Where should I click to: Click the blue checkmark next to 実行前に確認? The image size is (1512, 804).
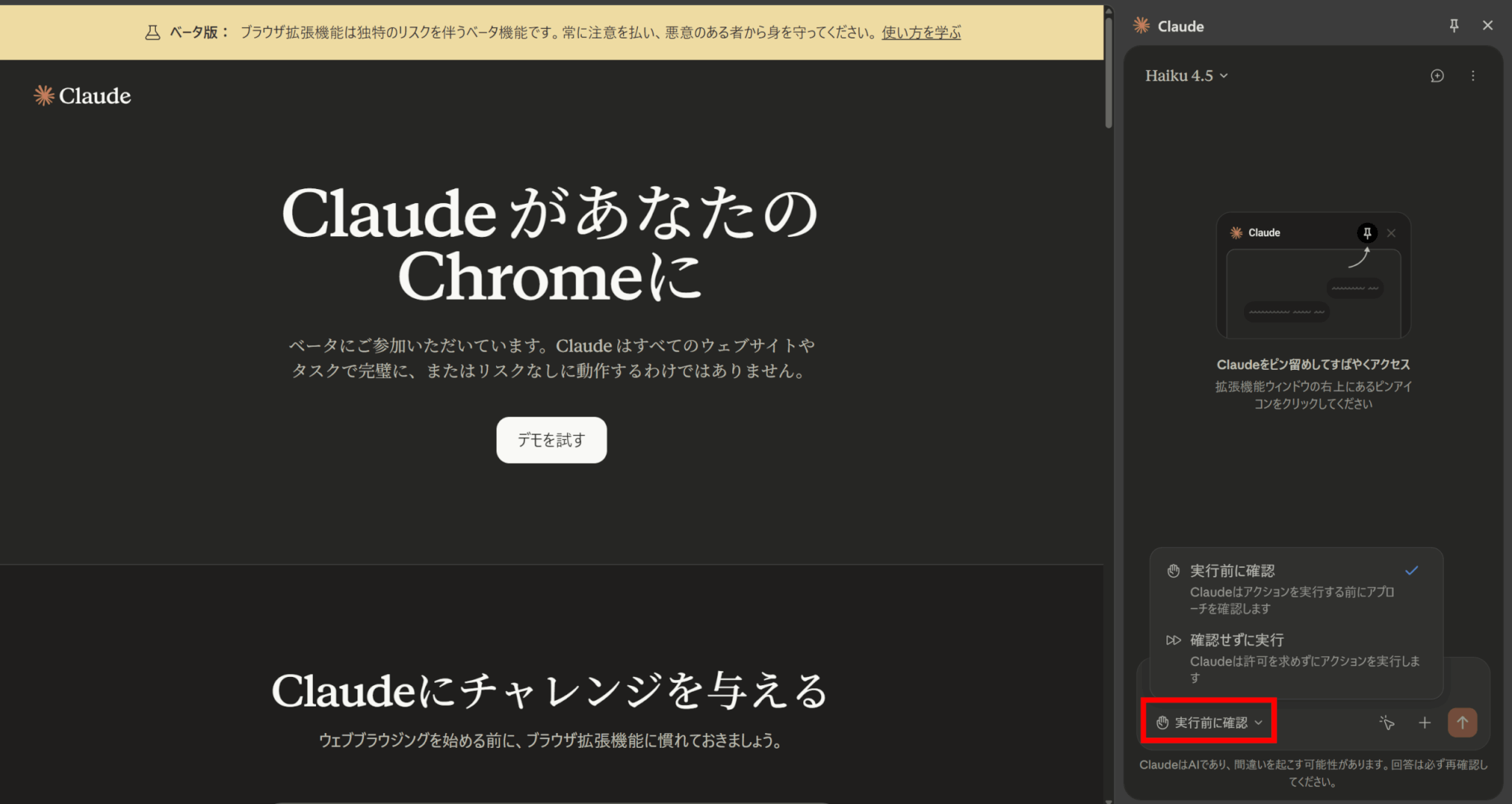(x=1411, y=571)
